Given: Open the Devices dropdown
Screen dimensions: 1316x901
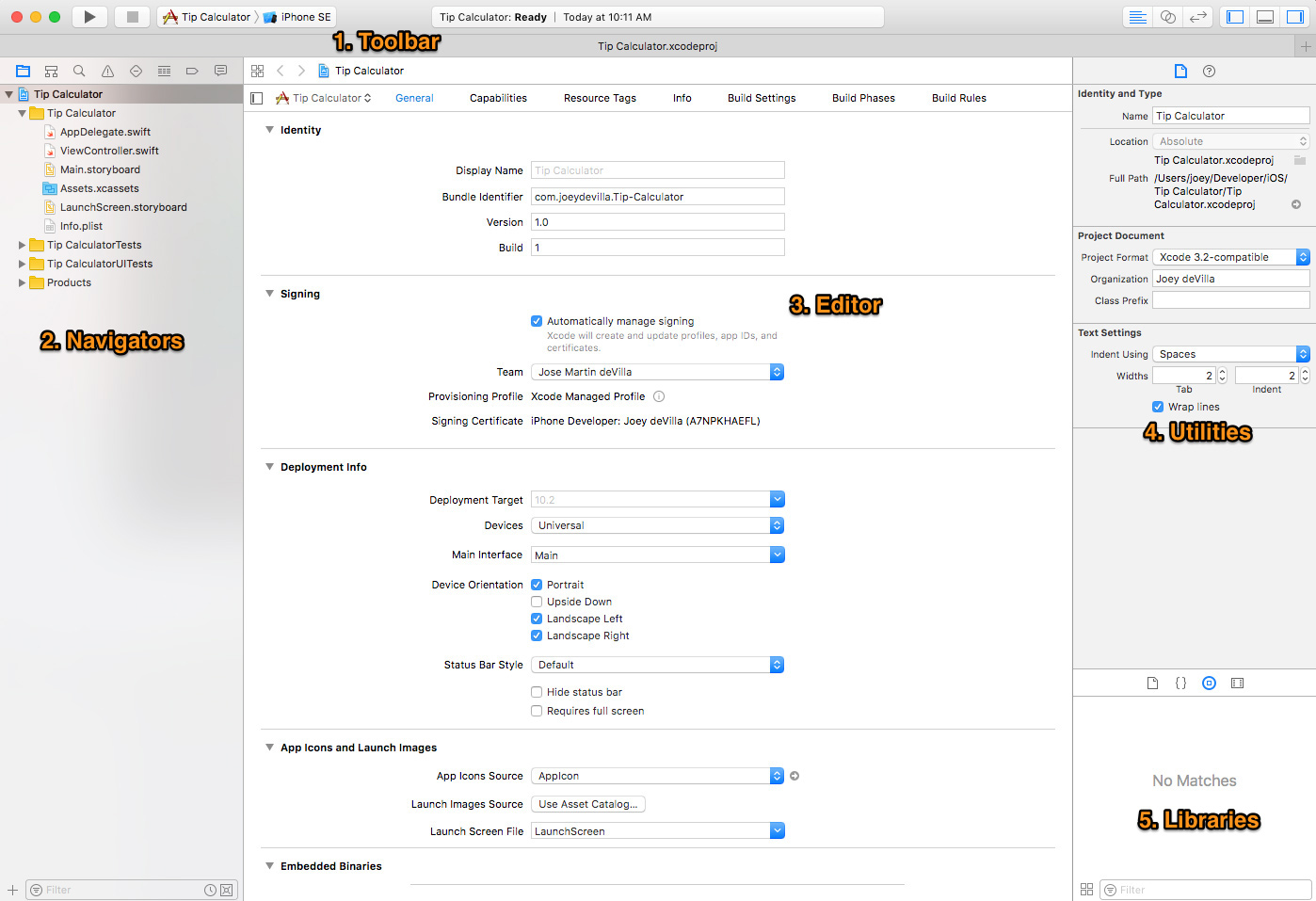Looking at the screenshot, I should (x=658, y=525).
